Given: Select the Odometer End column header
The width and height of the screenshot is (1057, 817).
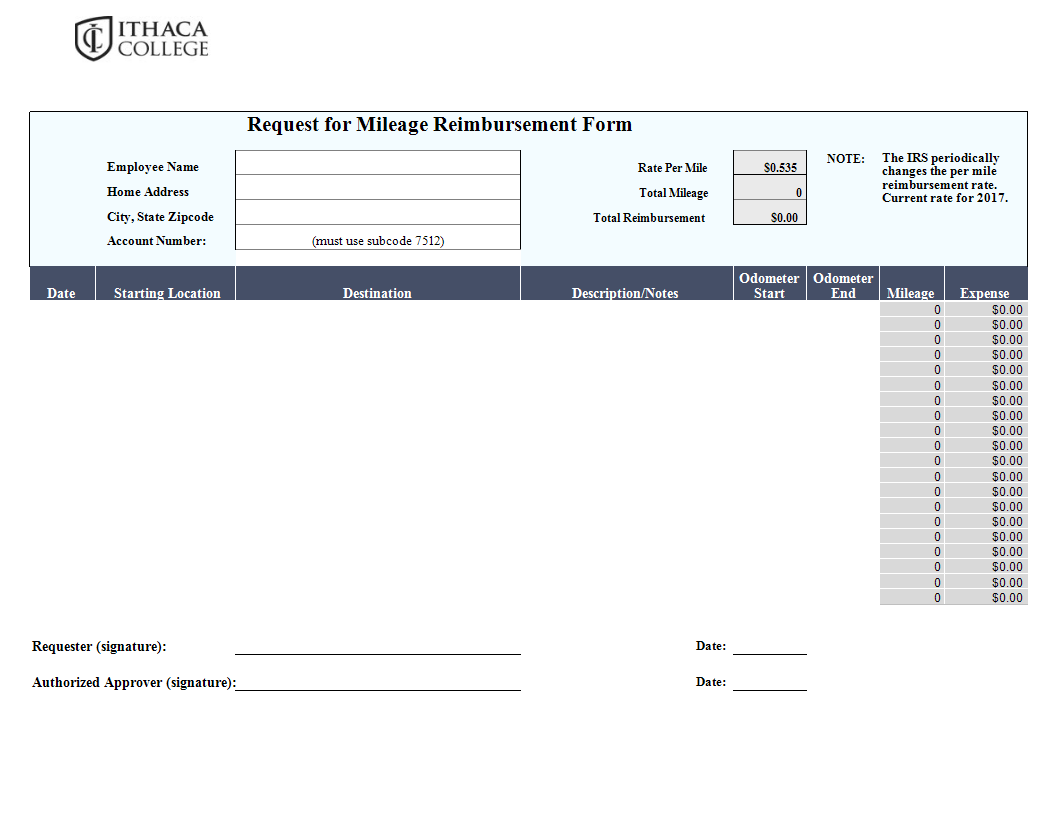Looking at the screenshot, I should tap(843, 285).
